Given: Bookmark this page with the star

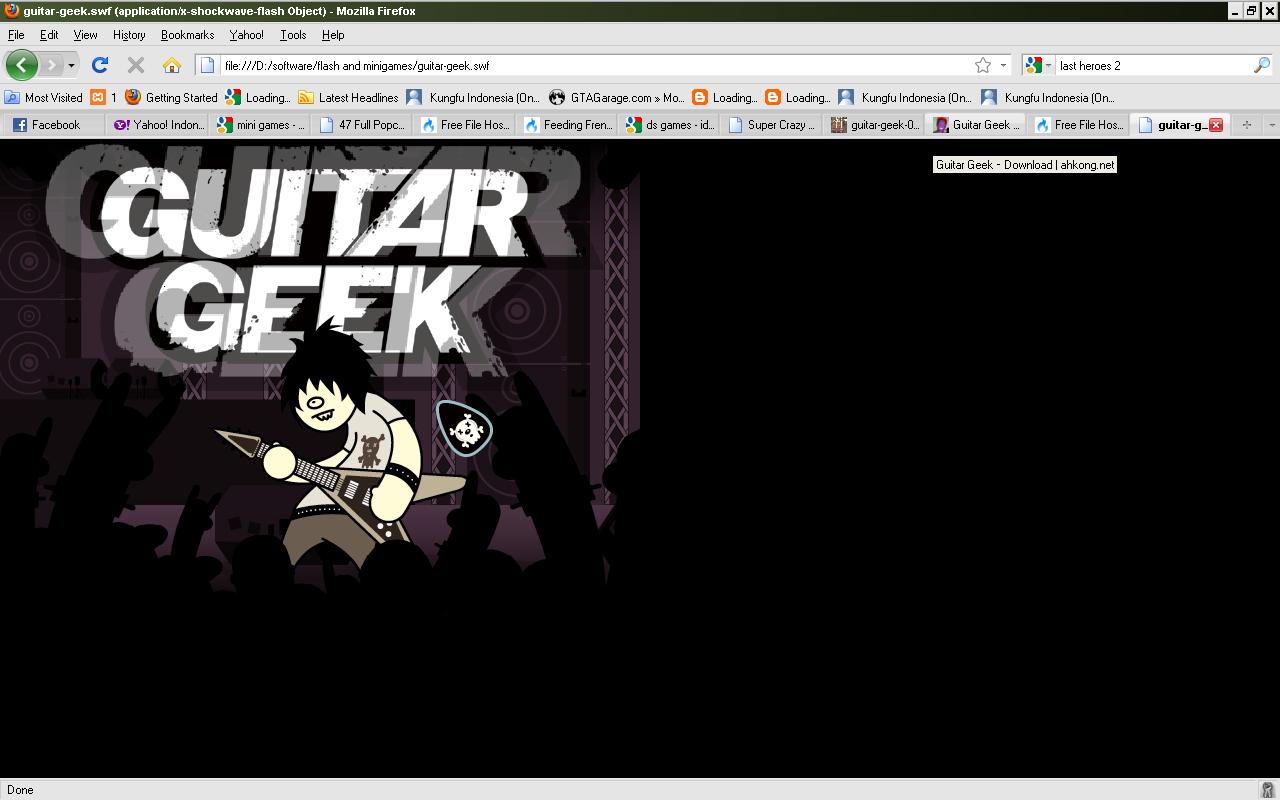Looking at the screenshot, I should tap(983, 65).
